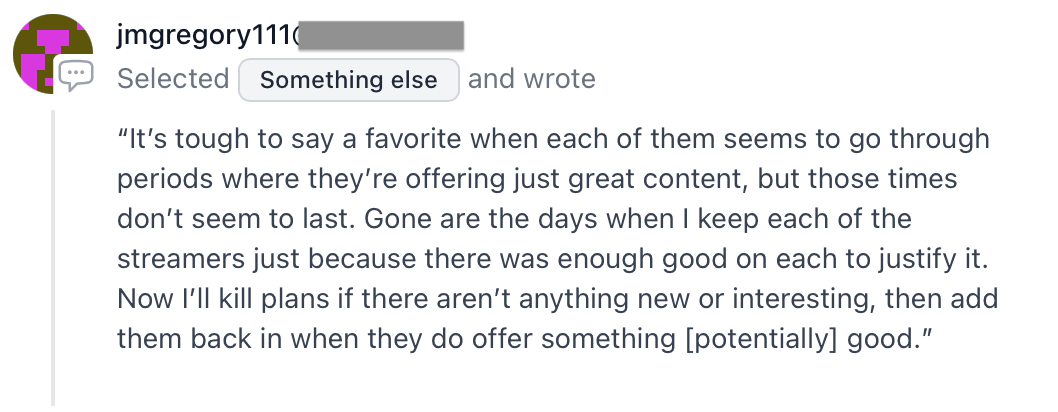
Task: Click the gray redacted email block
Action: coord(381,36)
